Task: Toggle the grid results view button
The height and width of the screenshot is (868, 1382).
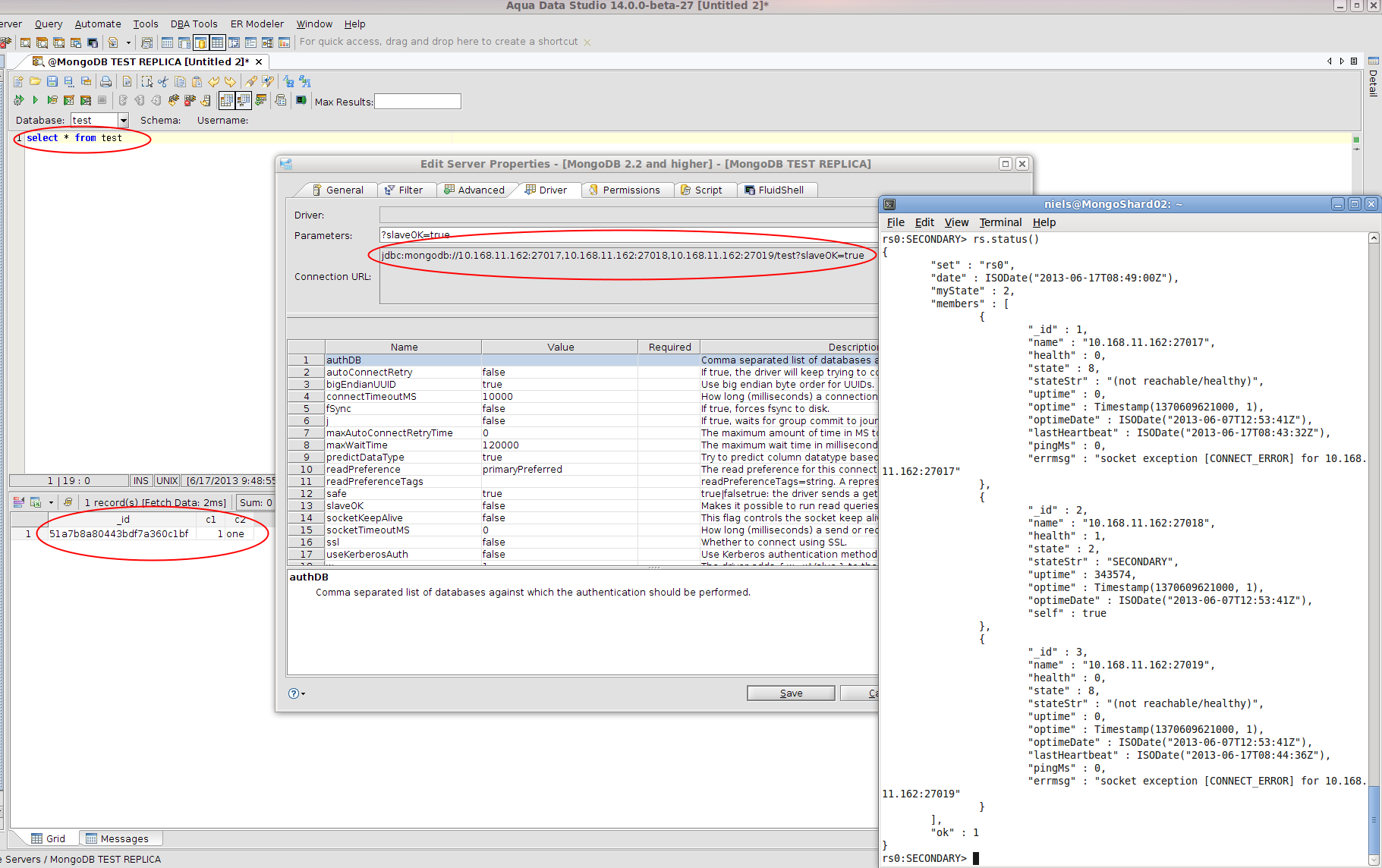Action: point(226,100)
